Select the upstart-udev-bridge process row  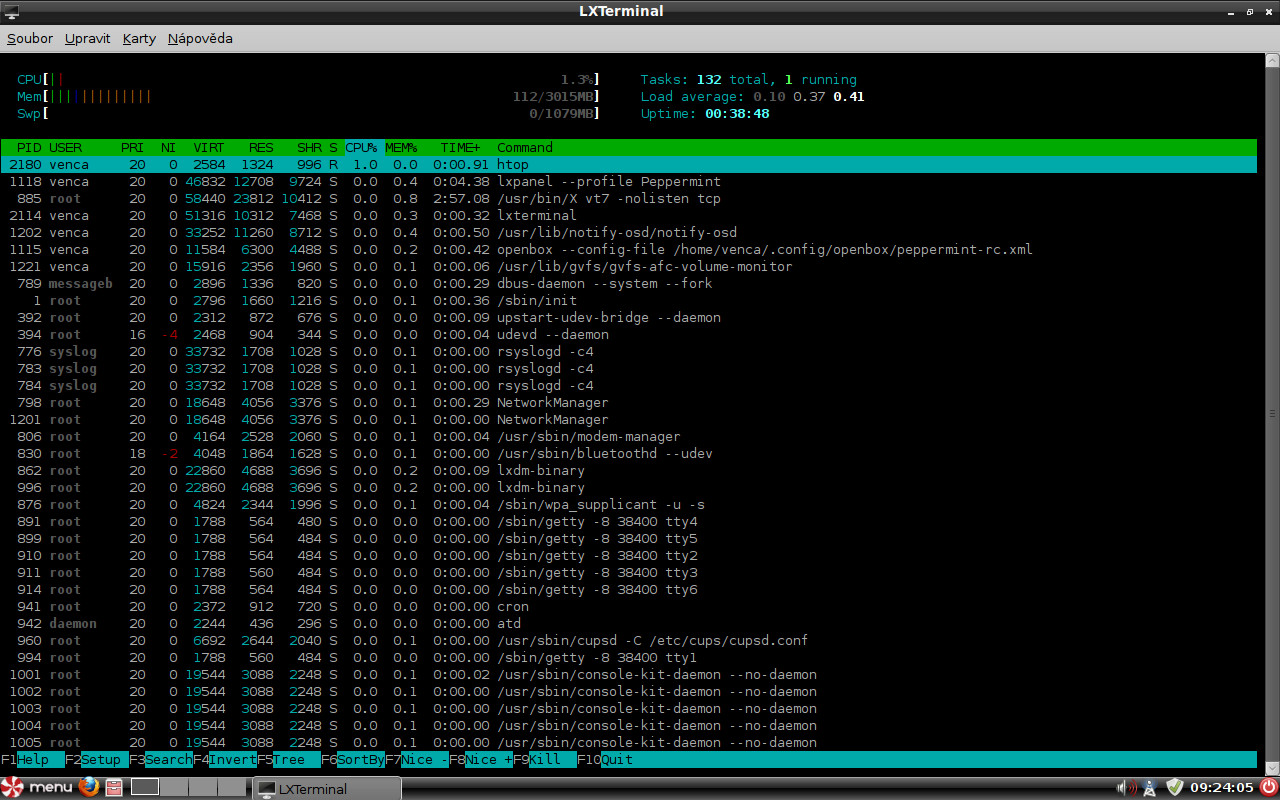[x=628, y=317]
